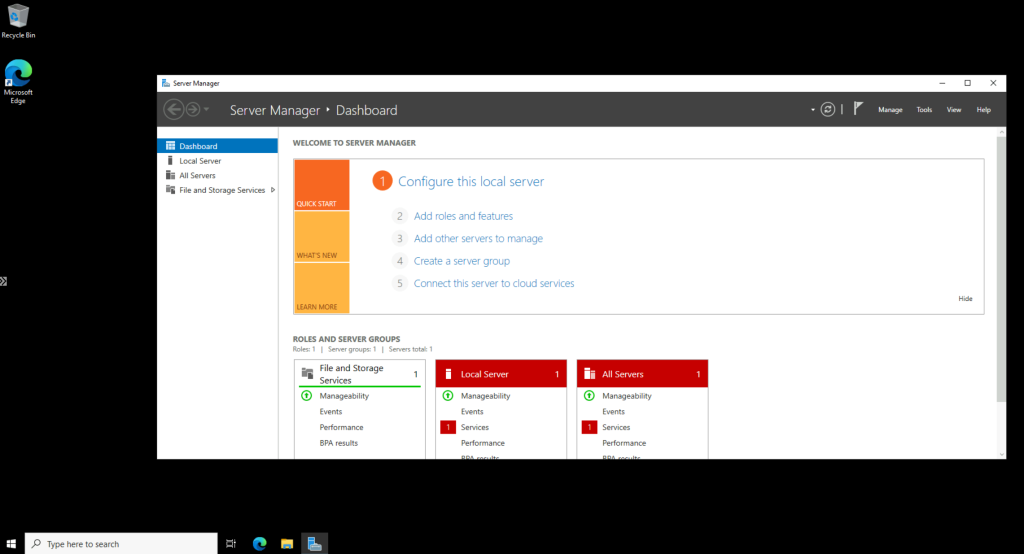Open the Tools menu

pos(924,110)
